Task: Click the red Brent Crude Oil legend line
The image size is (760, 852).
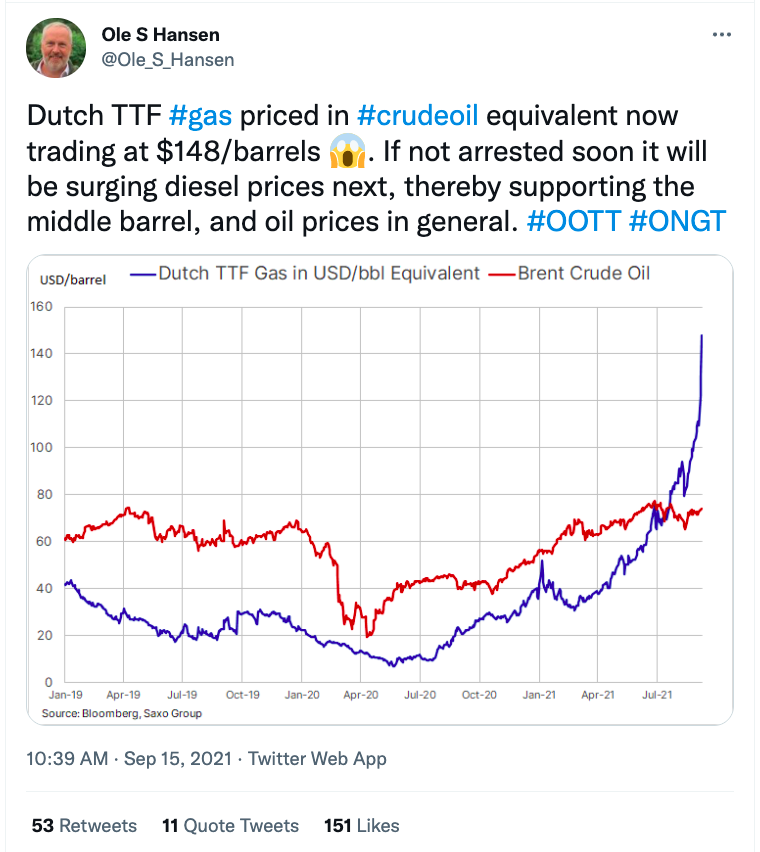Action: 501,273
